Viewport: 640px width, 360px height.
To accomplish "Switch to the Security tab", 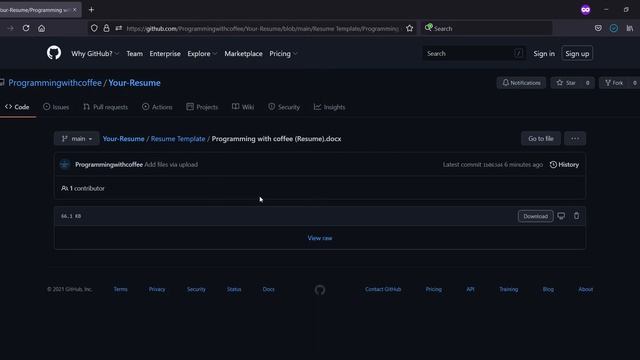I will coord(284,107).
